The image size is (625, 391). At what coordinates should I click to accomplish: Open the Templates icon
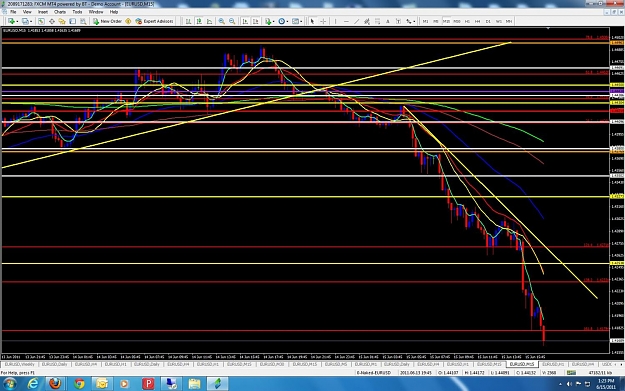click(295, 21)
